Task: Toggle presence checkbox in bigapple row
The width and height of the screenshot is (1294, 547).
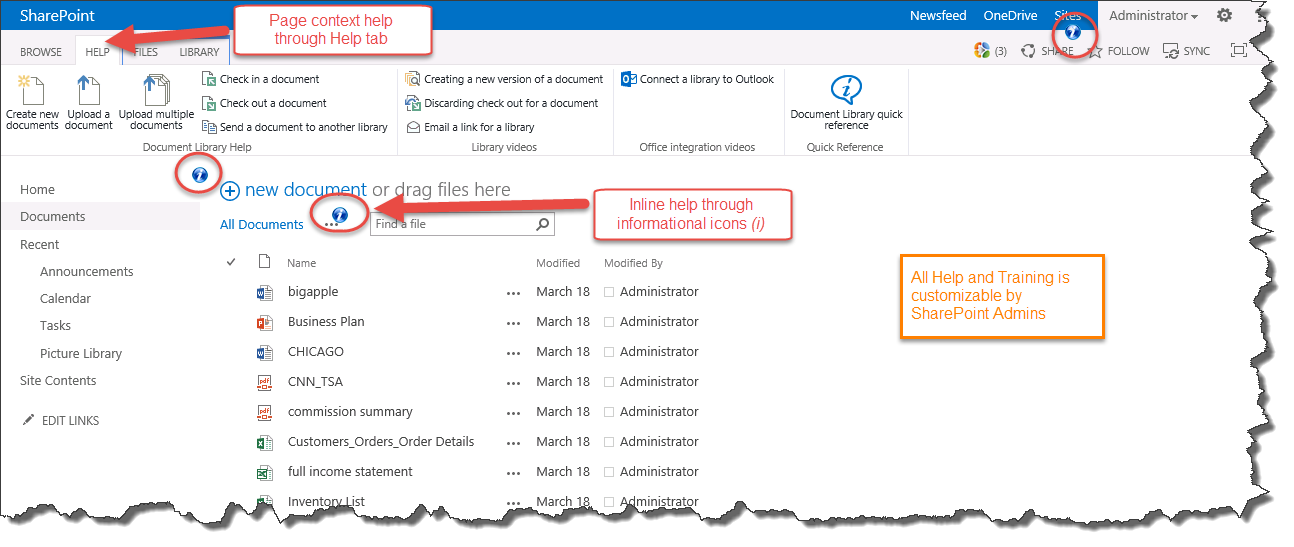Action: pyautogui.click(x=609, y=292)
